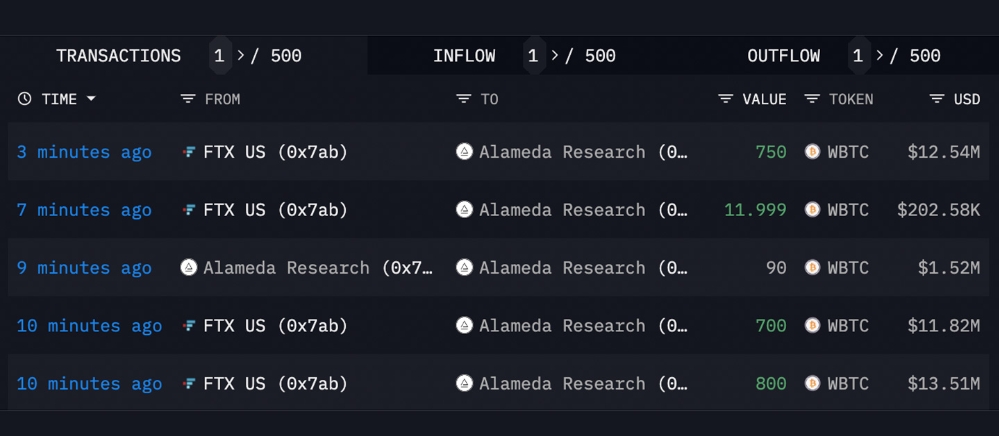Image resolution: width=999 pixels, height=436 pixels.
Task: Open the 3 minutes ago transaction link
Action: tap(84, 152)
